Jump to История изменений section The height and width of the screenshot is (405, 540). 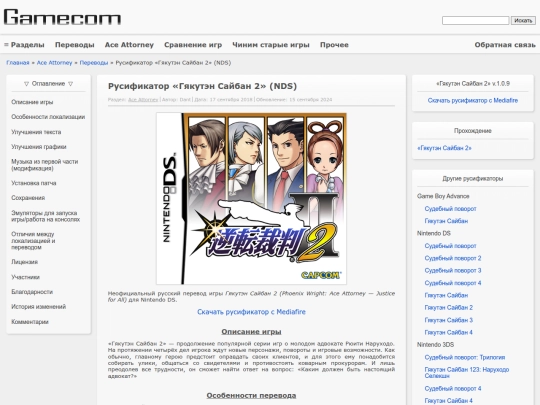[x=39, y=307]
